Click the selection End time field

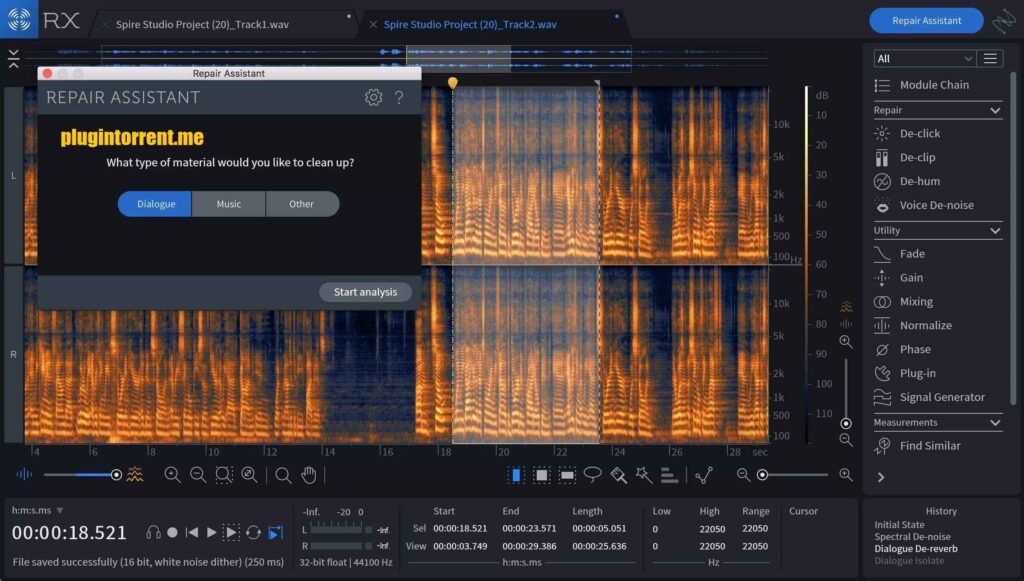click(x=529, y=528)
